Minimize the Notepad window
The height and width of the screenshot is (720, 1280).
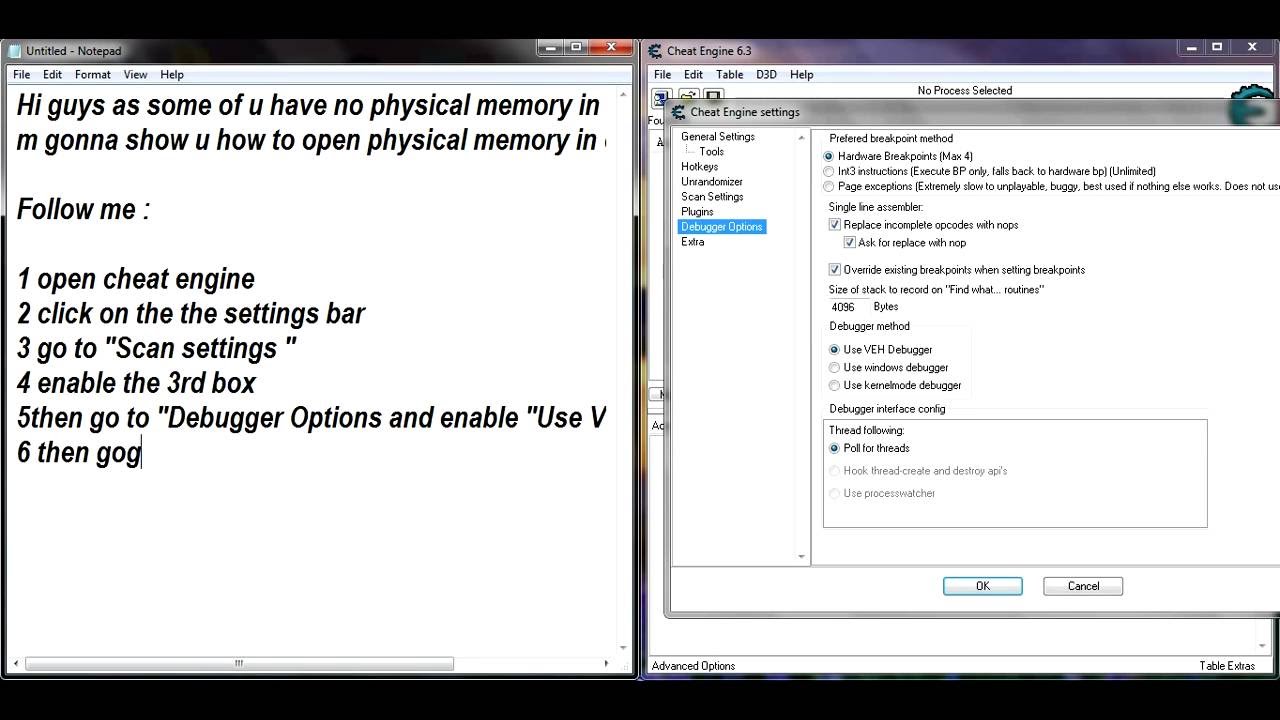click(x=549, y=47)
